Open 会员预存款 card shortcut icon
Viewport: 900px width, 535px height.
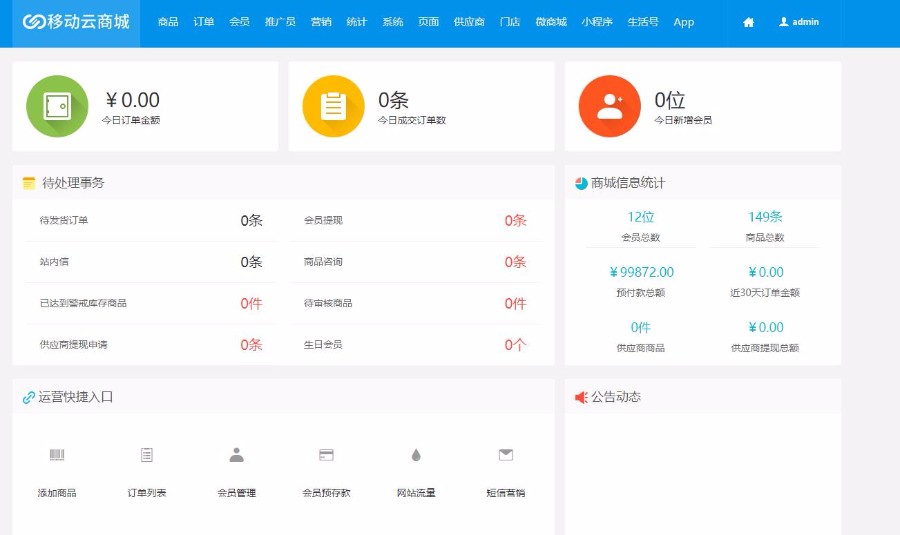pyautogui.click(x=326, y=455)
